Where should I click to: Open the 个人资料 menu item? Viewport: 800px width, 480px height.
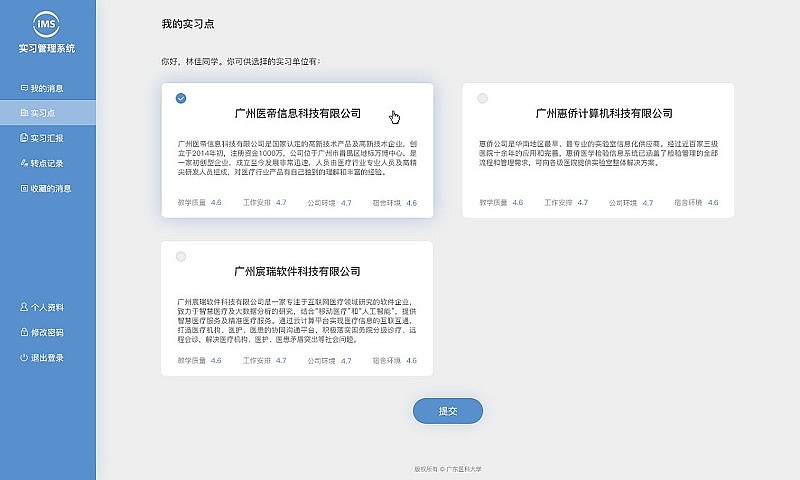[47, 307]
